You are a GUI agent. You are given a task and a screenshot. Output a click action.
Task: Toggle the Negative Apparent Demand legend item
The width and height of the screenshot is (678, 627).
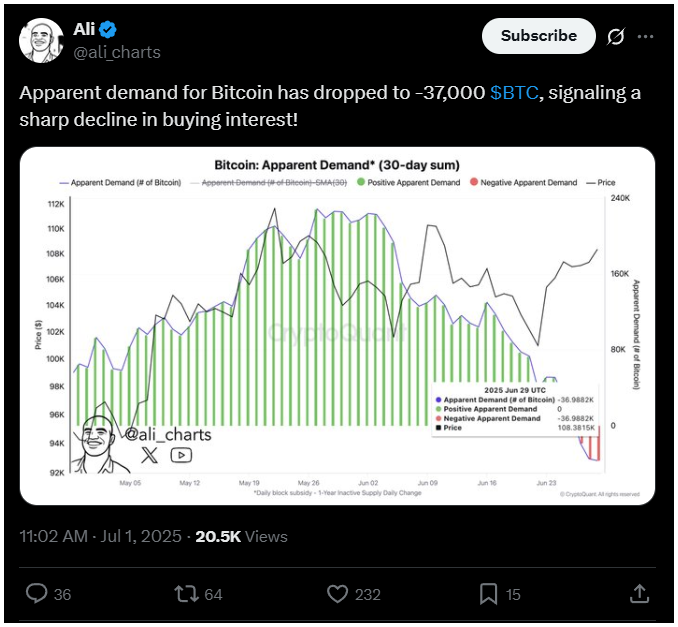[523, 182]
